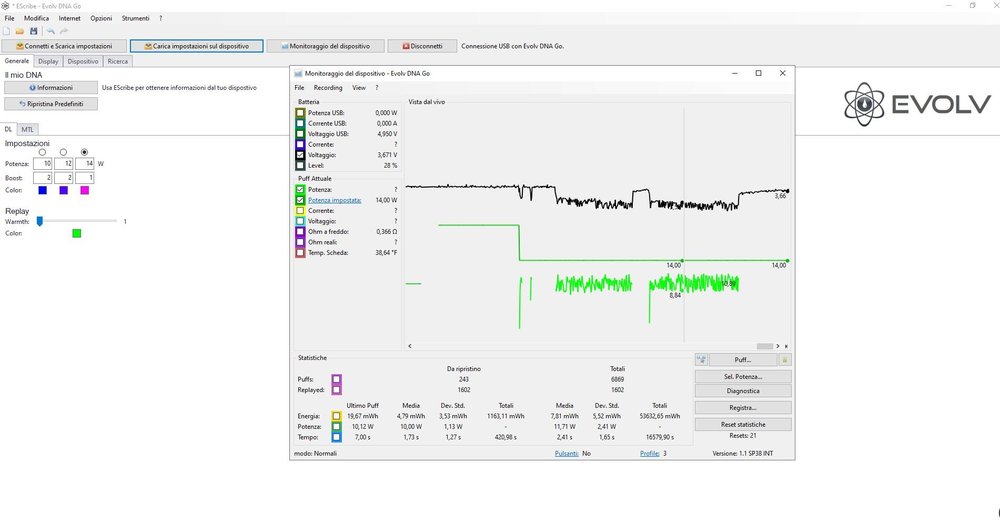The image size is (1000, 525).
Task: Select the first power preset radio button
Action: [x=43, y=152]
